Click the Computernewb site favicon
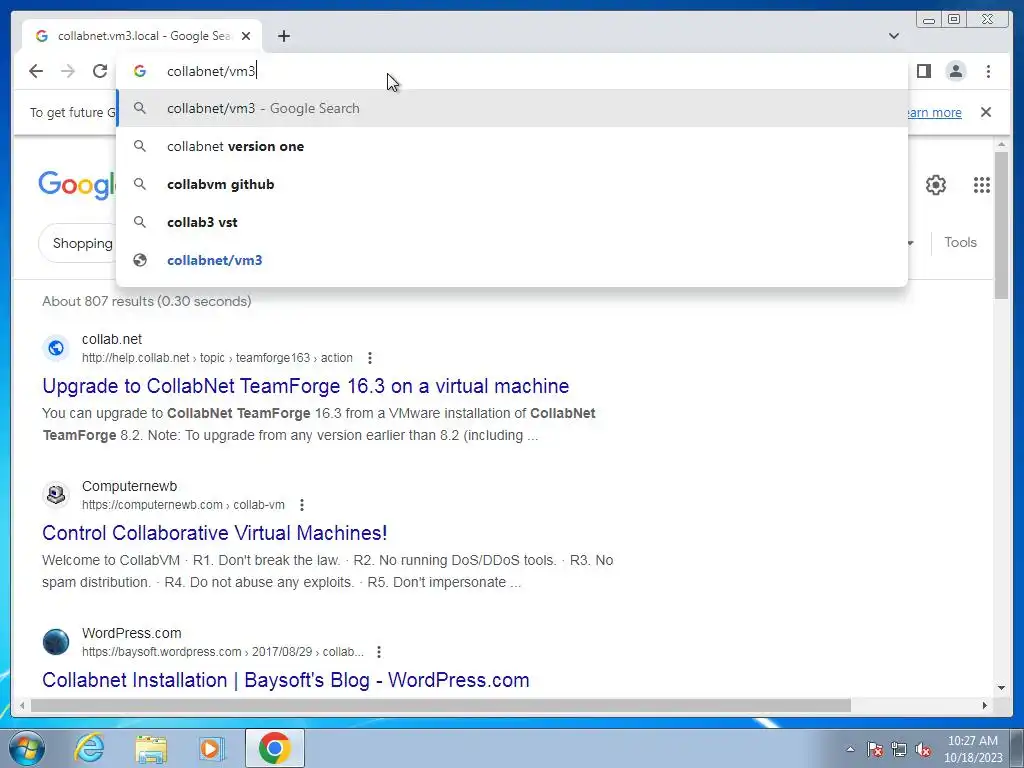This screenshot has width=1024, height=768. tap(56, 495)
